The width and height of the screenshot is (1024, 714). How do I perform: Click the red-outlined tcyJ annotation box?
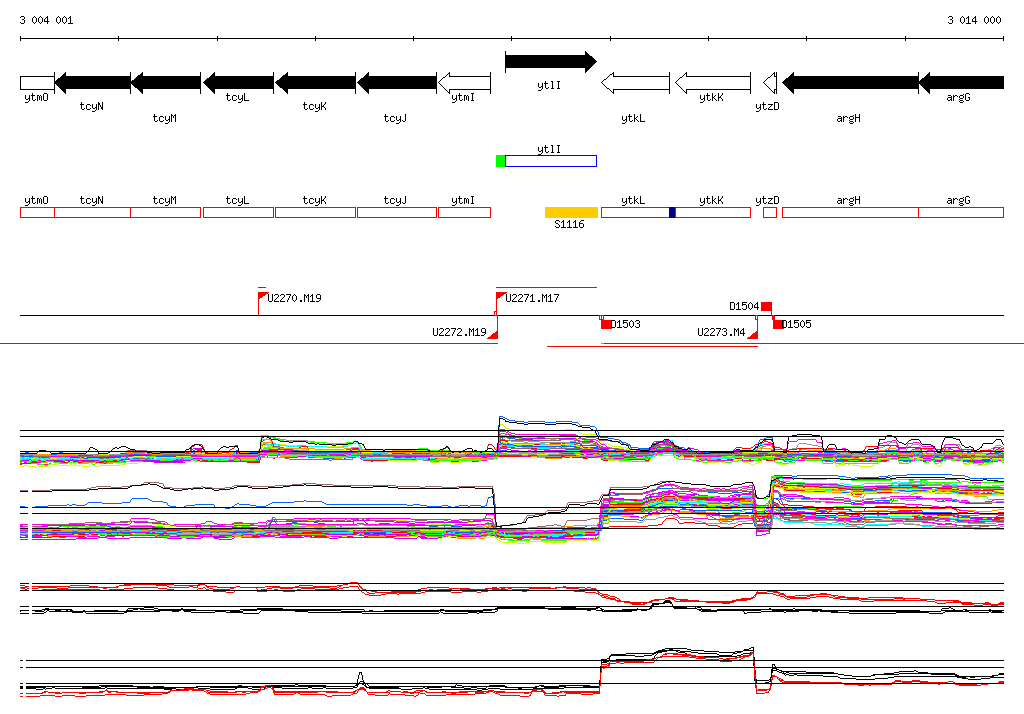397,212
